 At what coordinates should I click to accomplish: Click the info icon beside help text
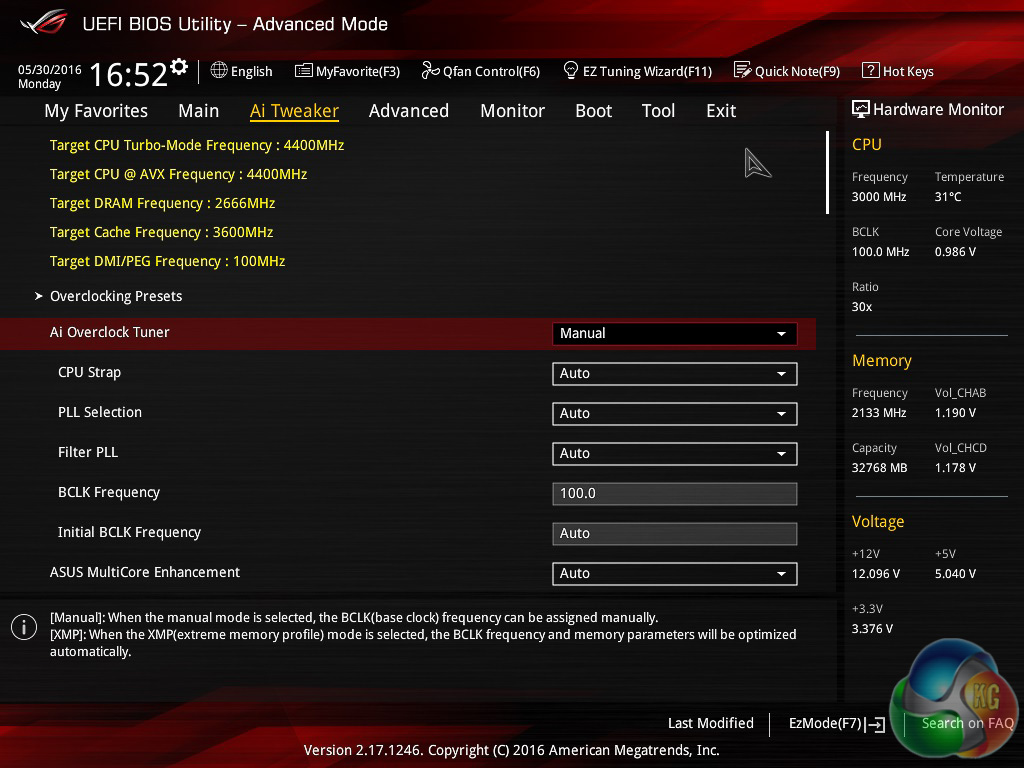tap(24, 628)
